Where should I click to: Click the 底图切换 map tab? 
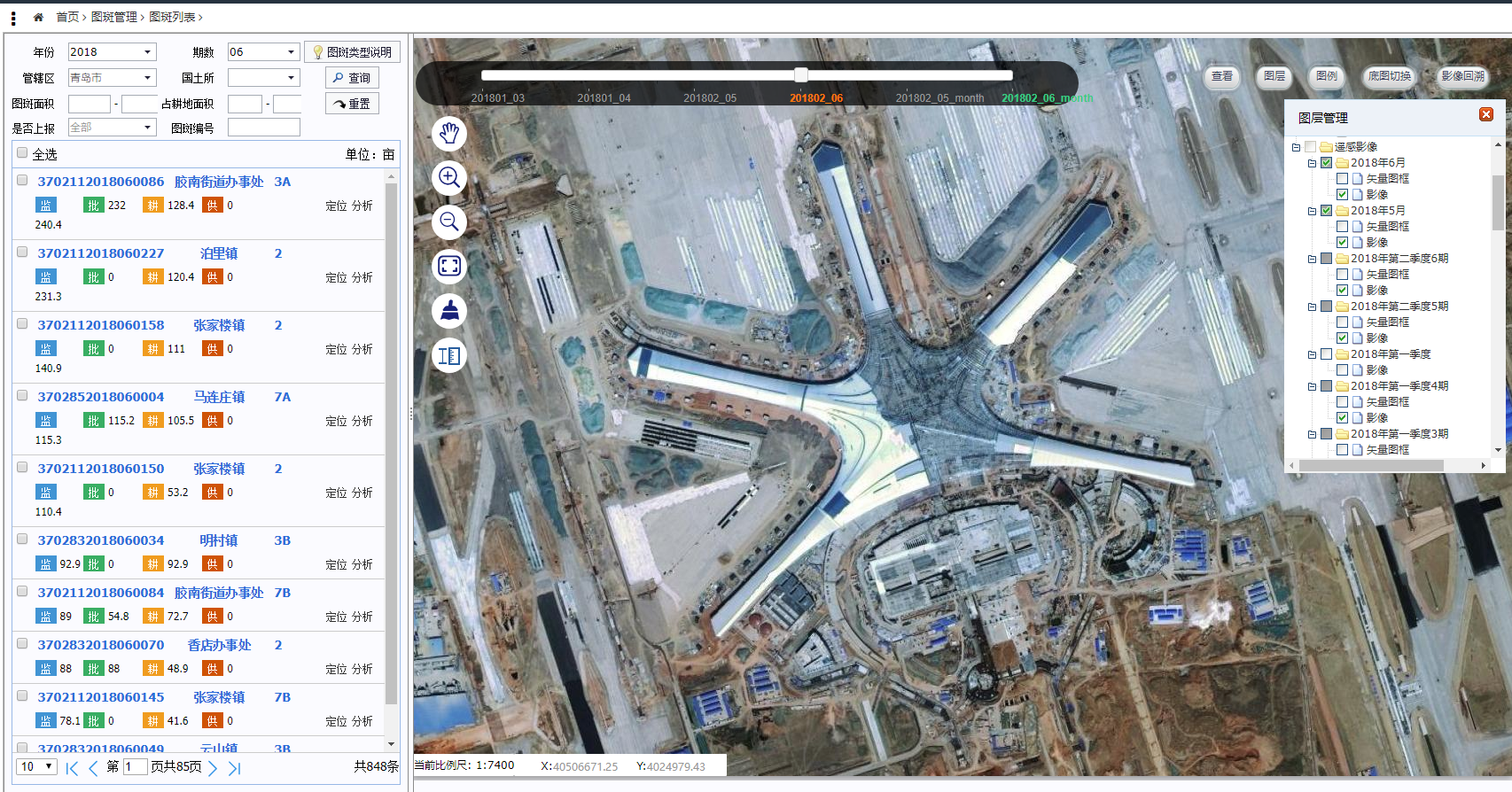[1389, 76]
